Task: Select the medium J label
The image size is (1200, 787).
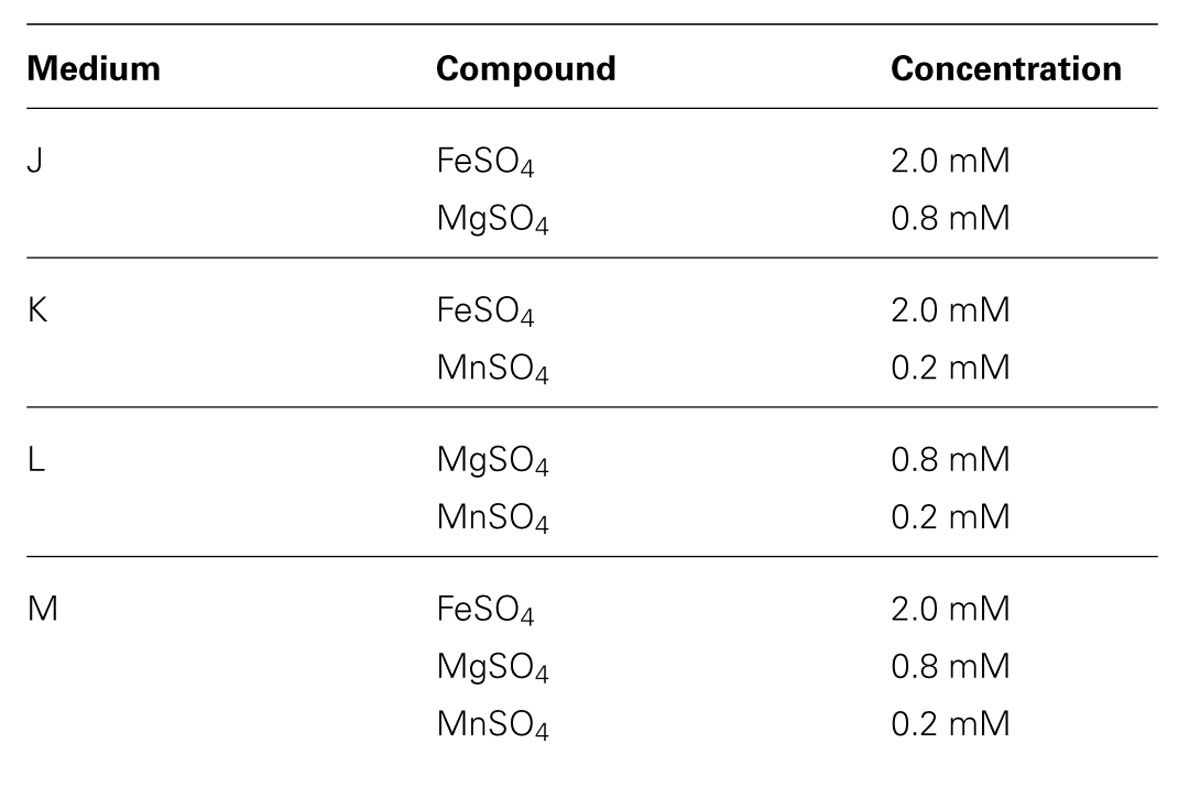Action: (35, 161)
